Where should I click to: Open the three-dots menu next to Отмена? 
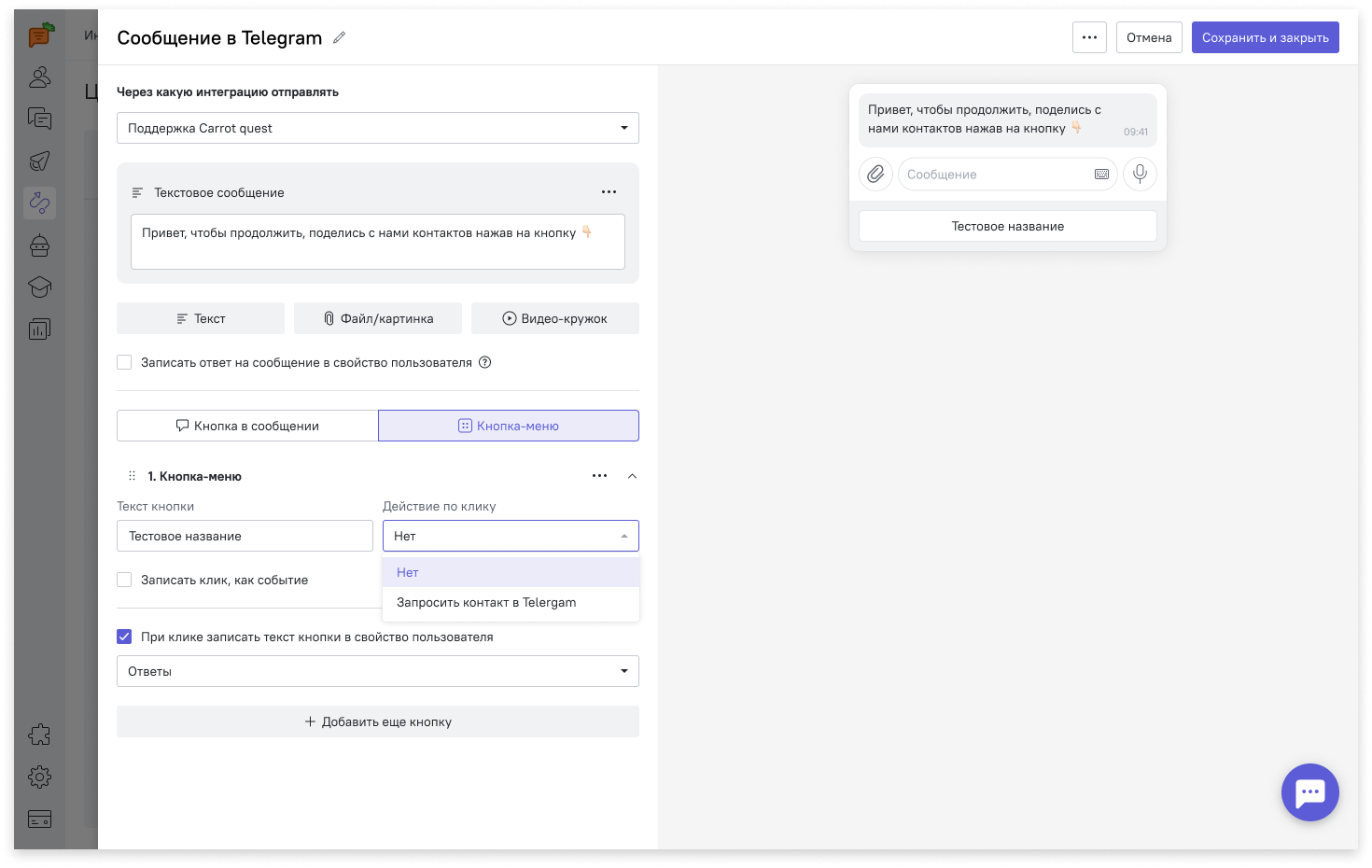[x=1089, y=37]
